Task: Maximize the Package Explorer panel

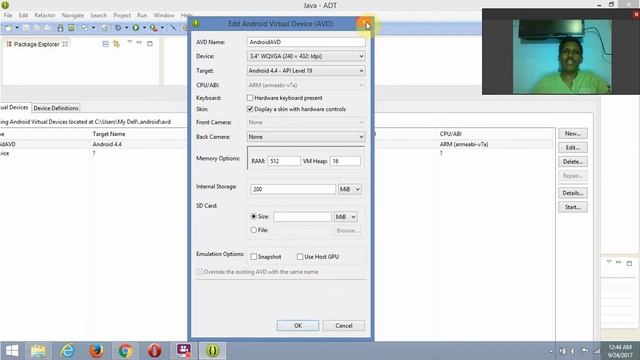Action: coord(150,43)
